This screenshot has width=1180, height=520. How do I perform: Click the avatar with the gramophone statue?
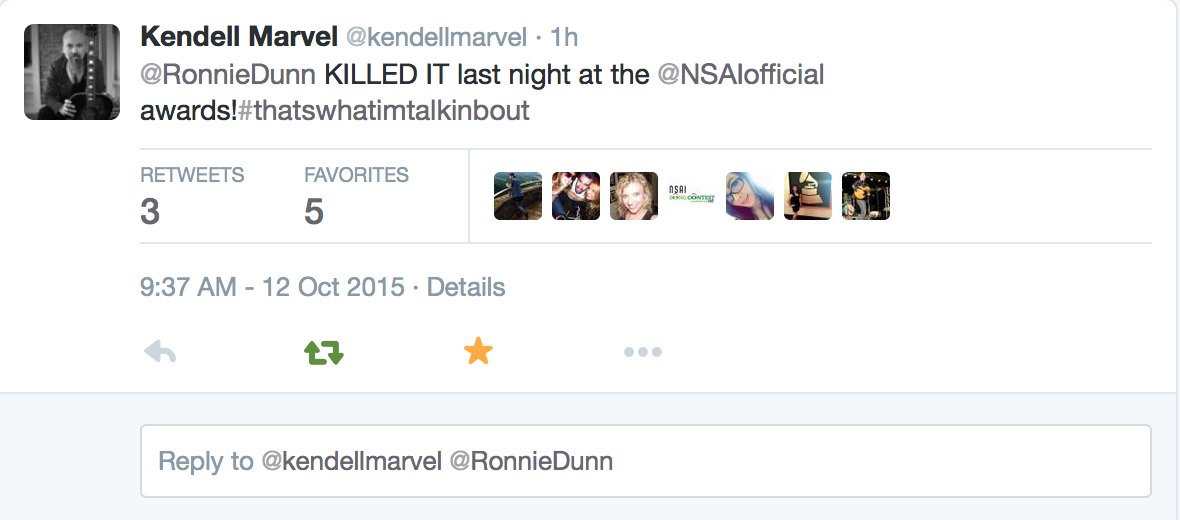tap(808, 196)
